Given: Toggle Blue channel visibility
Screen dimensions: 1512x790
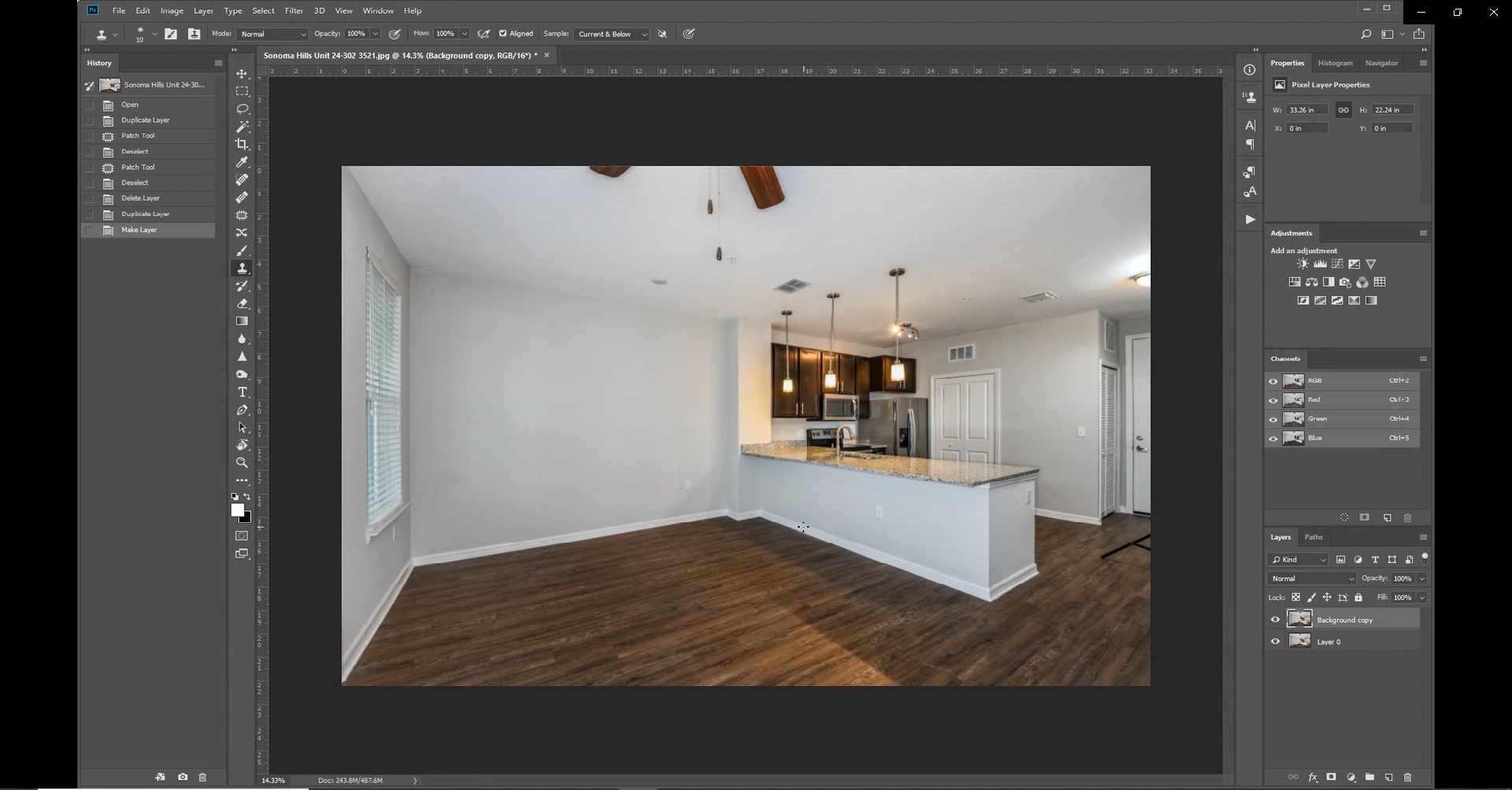Looking at the screenshot, I should (1273, 438).
